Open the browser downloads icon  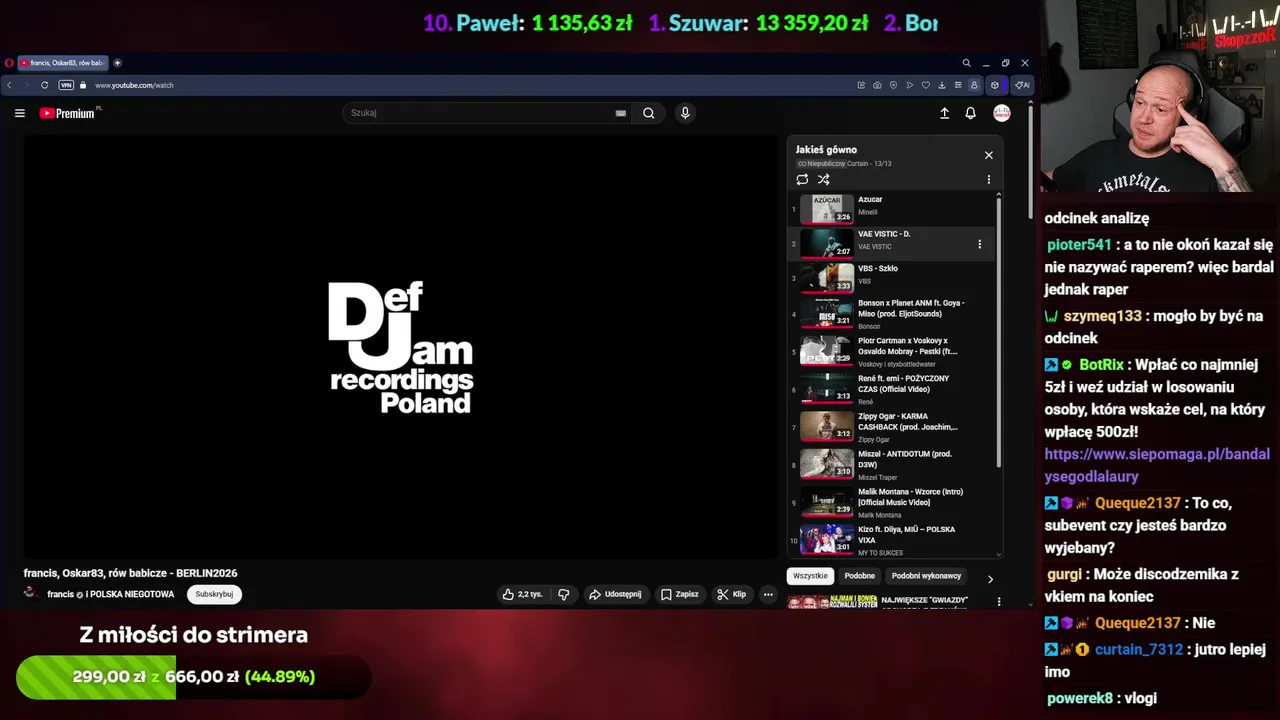point(941,85)
